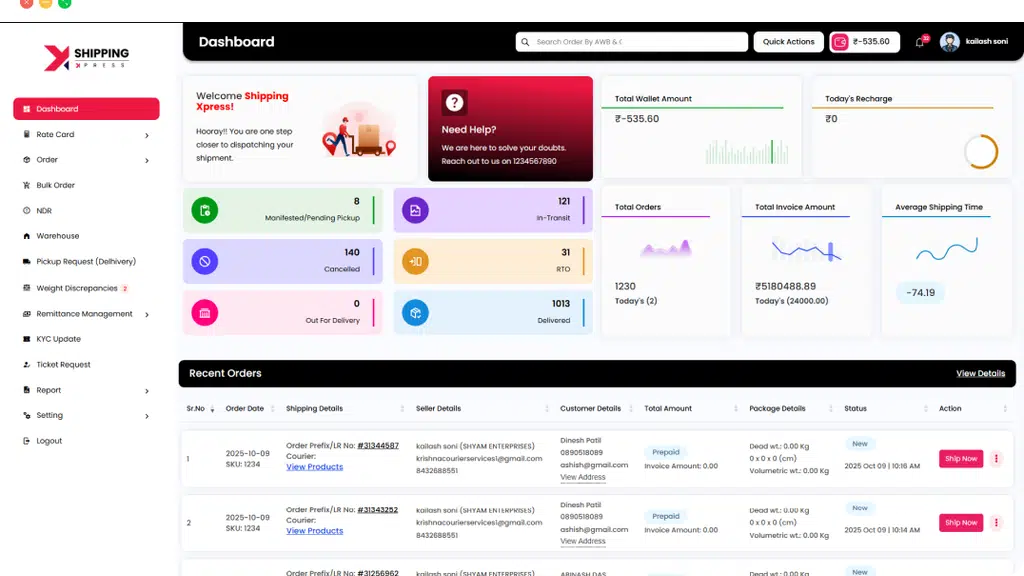
Task: Click order number link #31344587
Action: [x=377, y=445]
